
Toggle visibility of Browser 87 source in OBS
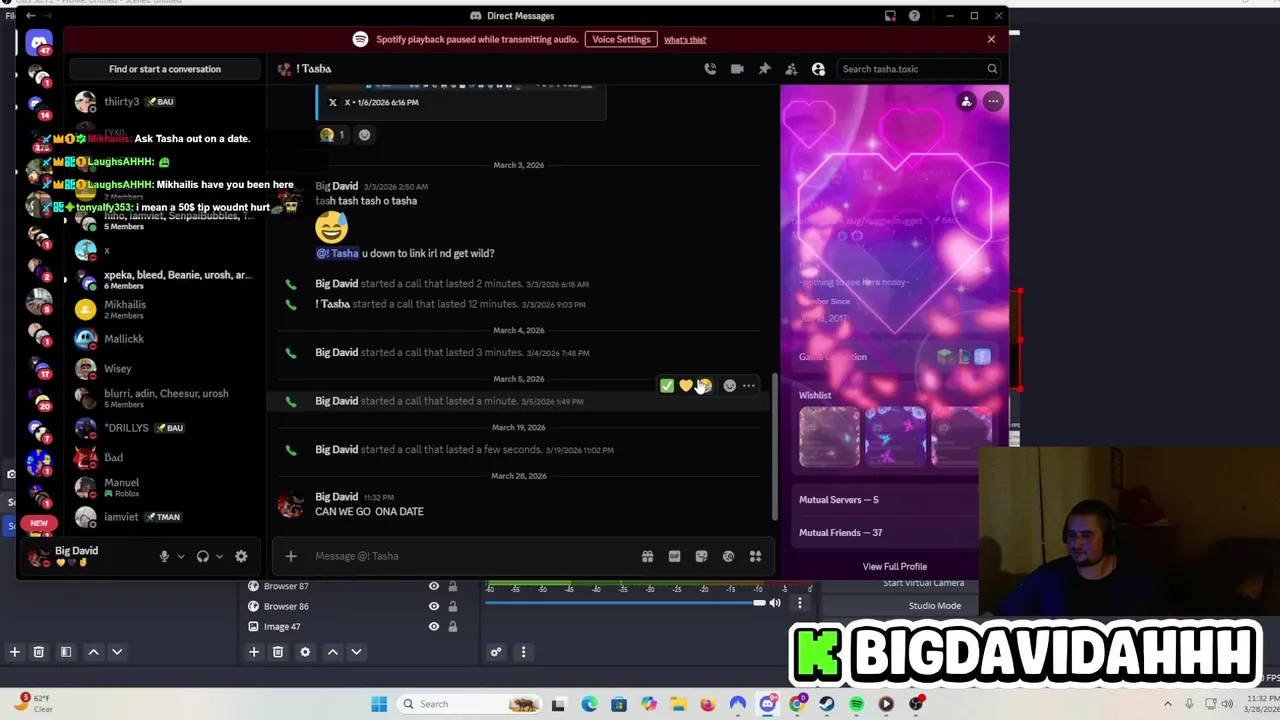[x=434, y=586]
